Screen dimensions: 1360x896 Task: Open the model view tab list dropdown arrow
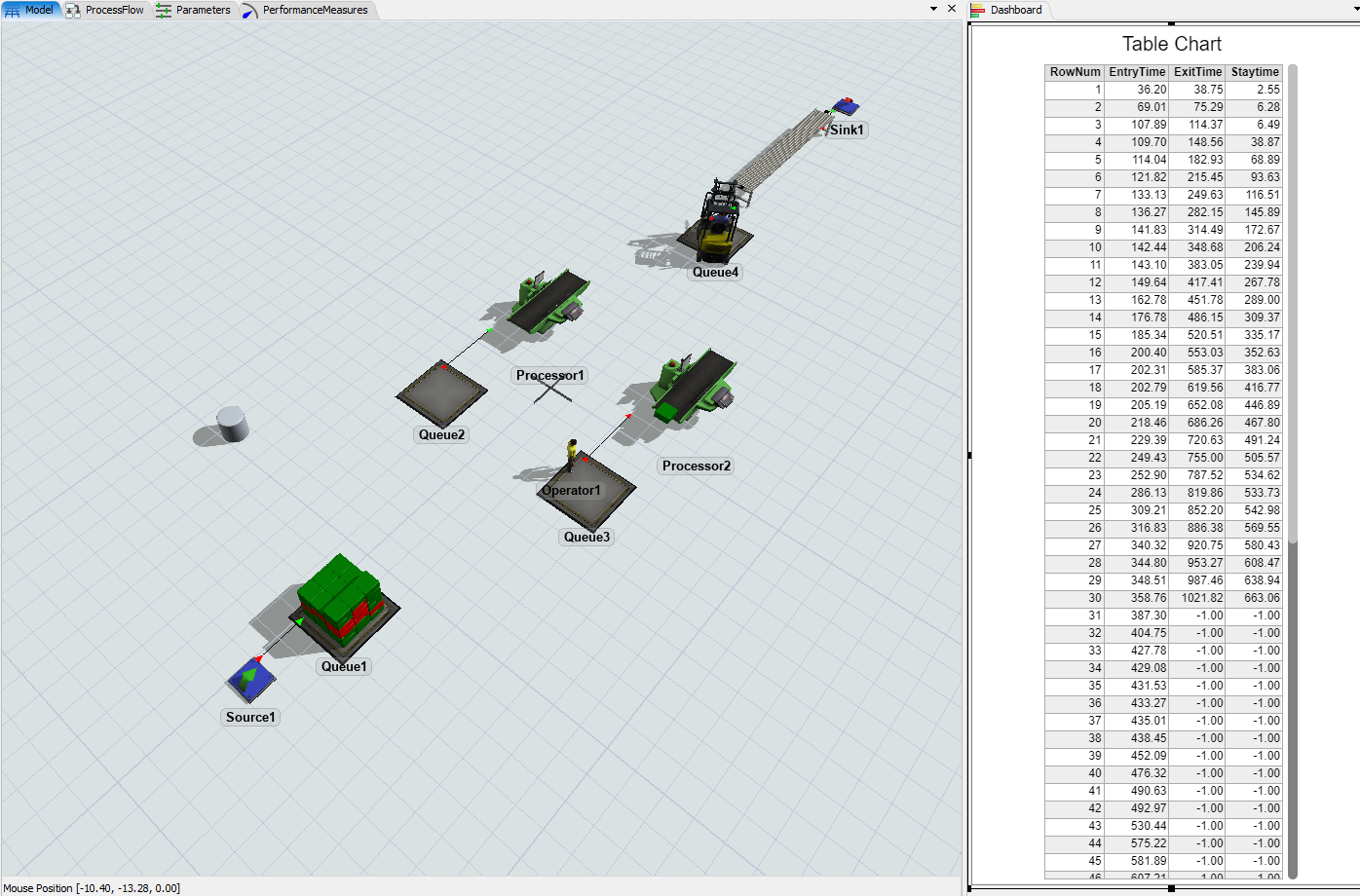click(933, 9)
